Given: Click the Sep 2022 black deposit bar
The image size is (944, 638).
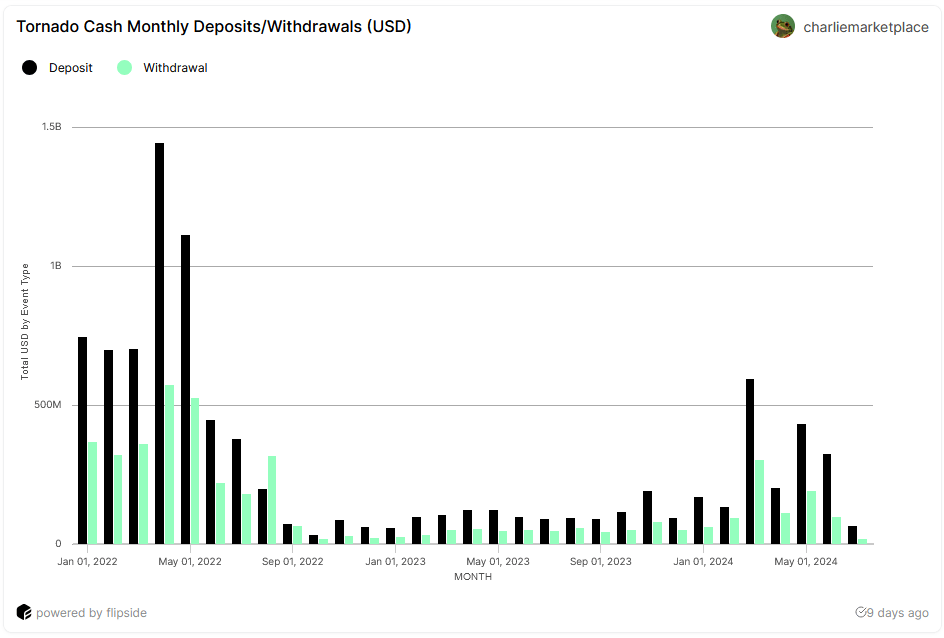Looking at the screenshot, I should [288, 534].
